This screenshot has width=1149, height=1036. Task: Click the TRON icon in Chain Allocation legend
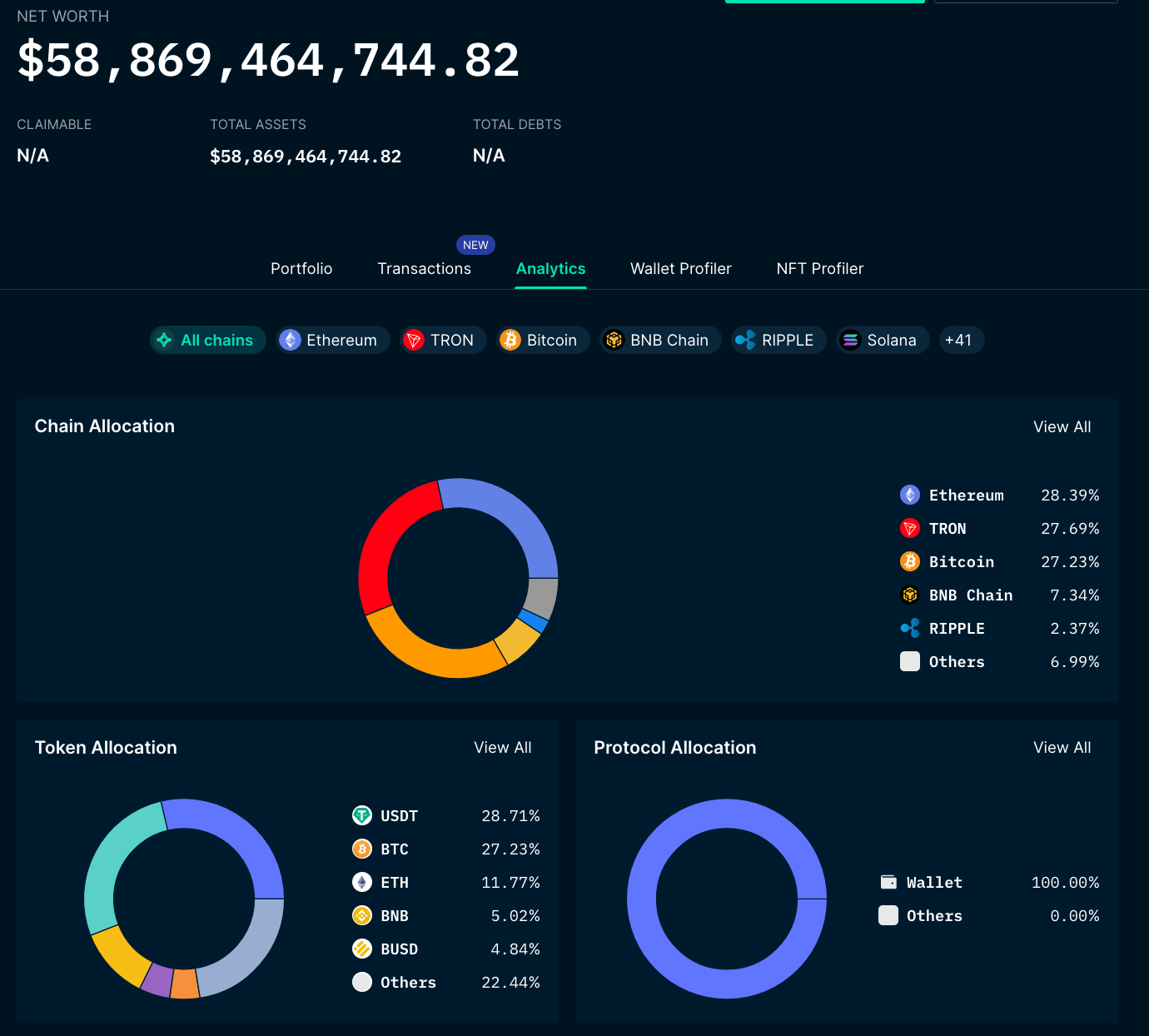point(910,528)
